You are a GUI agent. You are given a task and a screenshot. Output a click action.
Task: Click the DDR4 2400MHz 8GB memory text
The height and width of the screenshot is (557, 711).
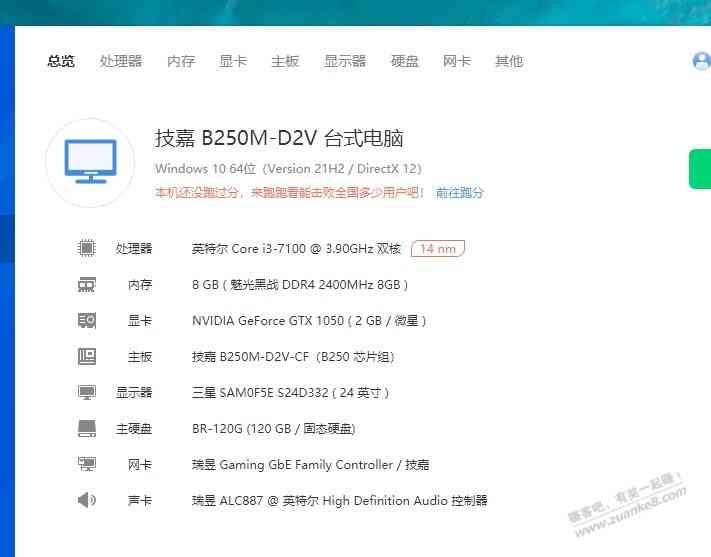[300, 285]
